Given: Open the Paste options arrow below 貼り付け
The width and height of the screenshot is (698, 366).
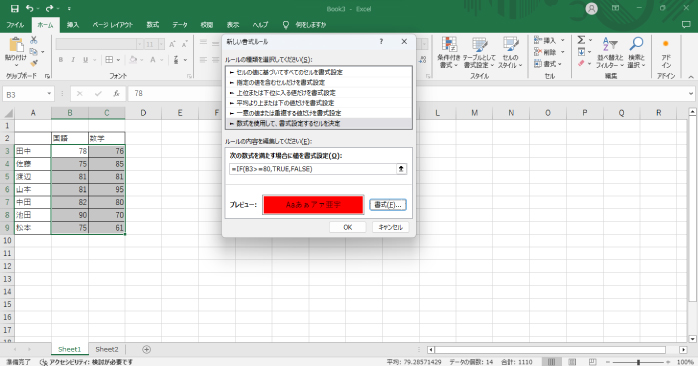Looking at the screenshot, I should (16, 65).
